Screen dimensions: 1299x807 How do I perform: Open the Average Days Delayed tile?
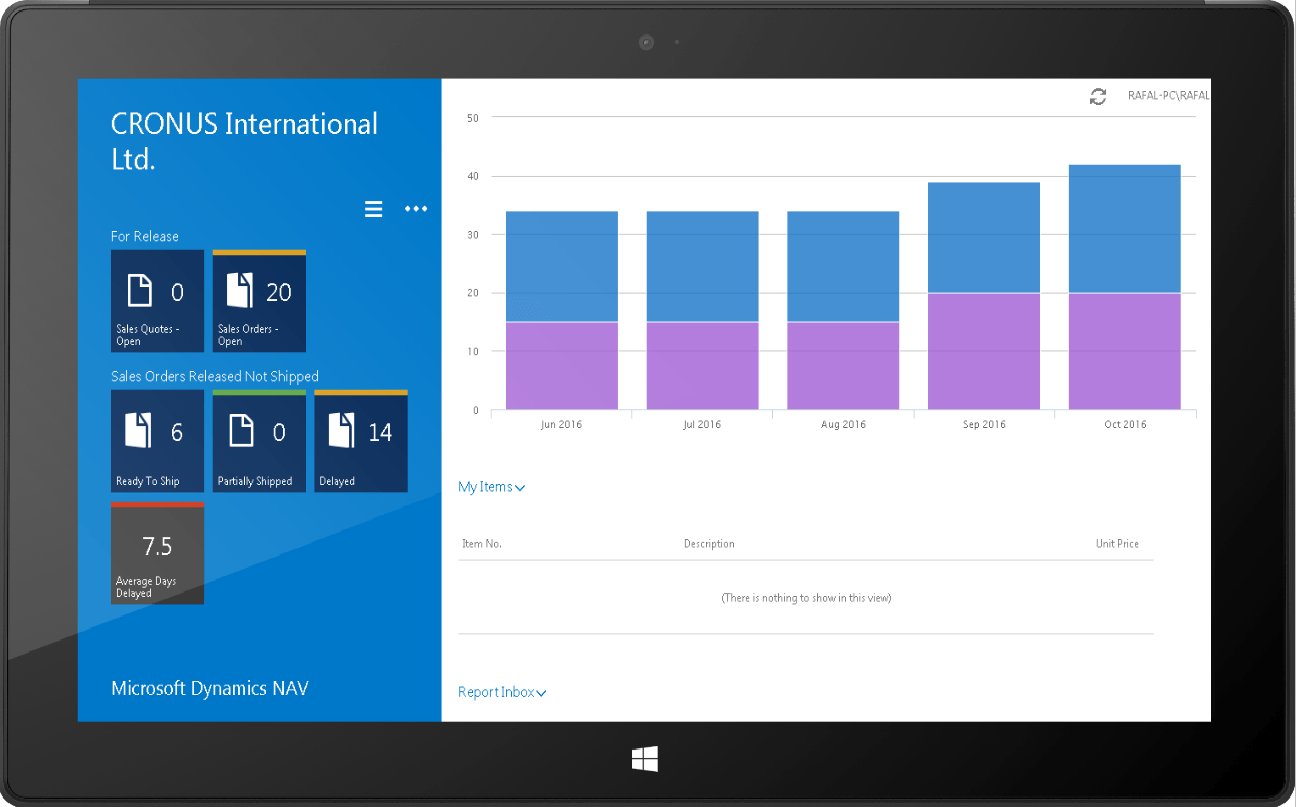point(157,553)
